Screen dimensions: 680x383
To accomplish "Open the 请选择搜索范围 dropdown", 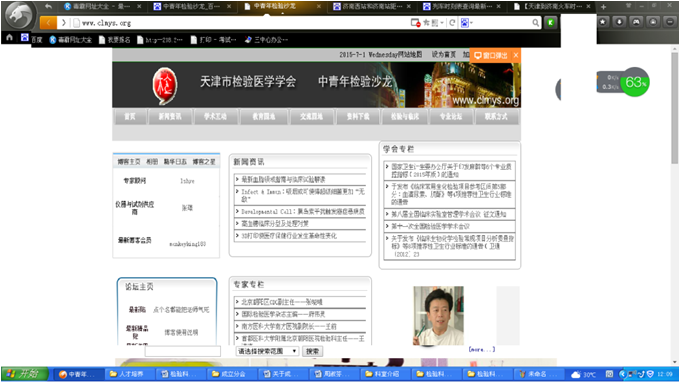I will coord(267,351).
